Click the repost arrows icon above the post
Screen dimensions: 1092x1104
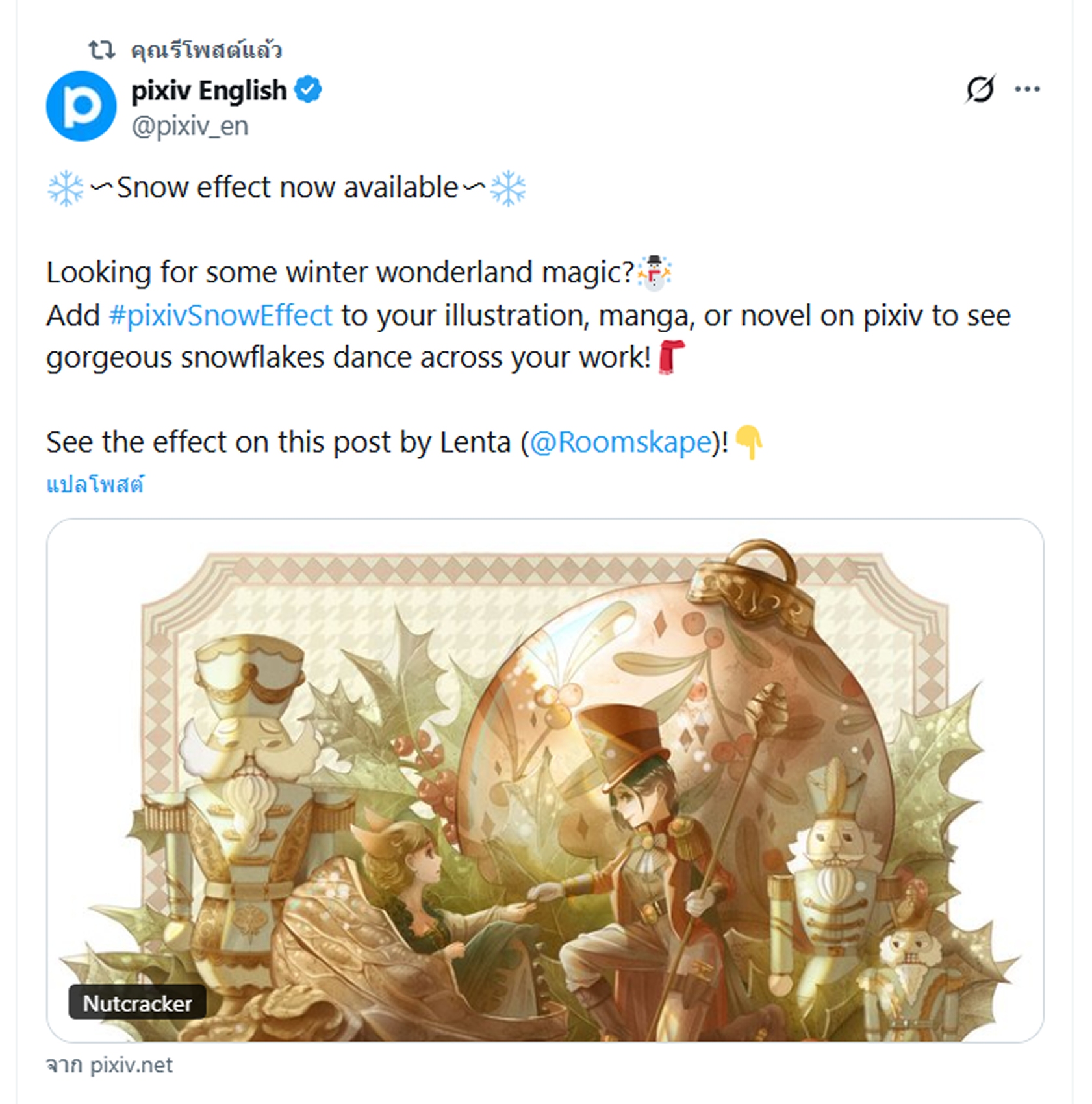101,50
